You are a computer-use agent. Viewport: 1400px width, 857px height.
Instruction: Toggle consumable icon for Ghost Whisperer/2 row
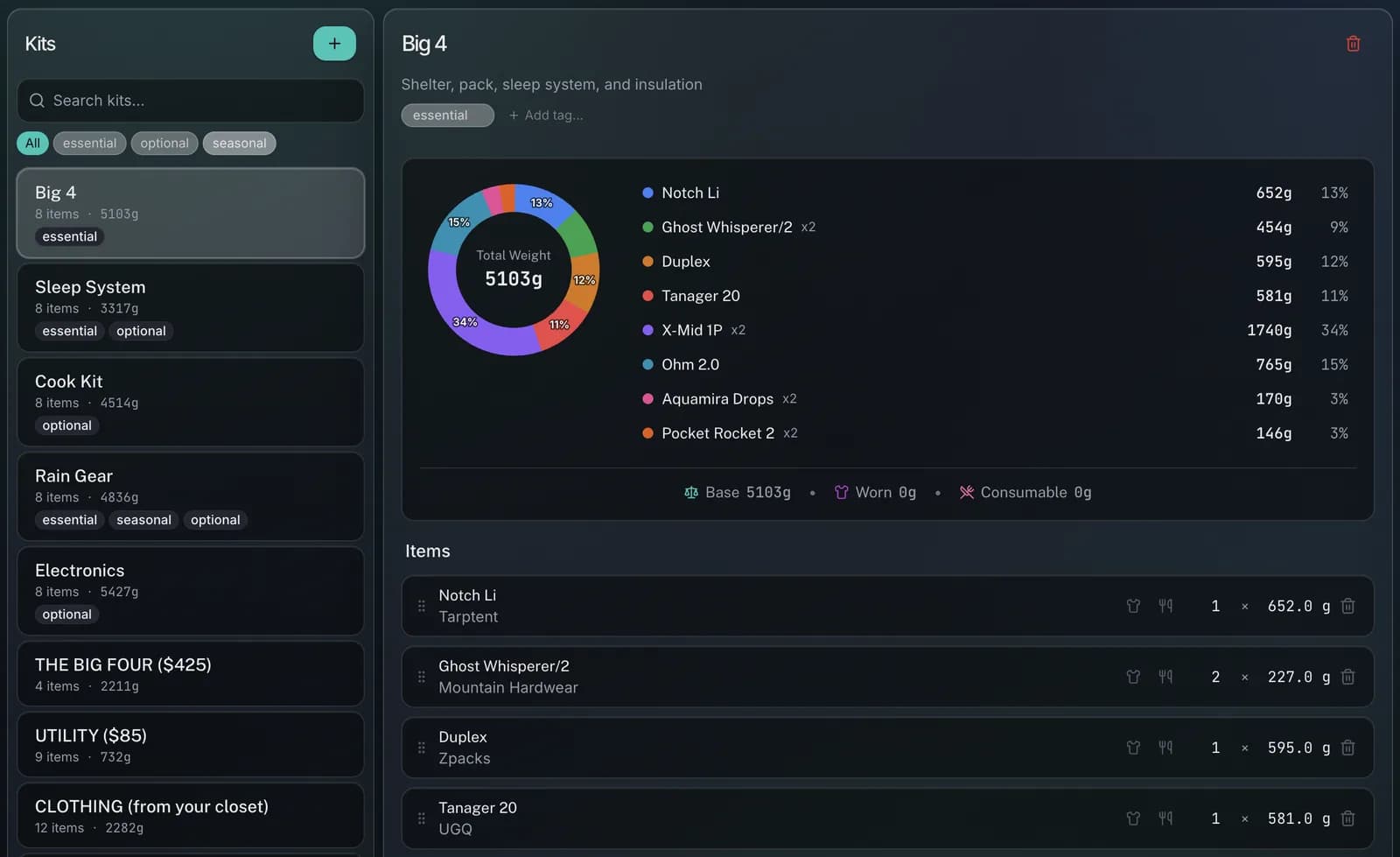pos(1165,677)
